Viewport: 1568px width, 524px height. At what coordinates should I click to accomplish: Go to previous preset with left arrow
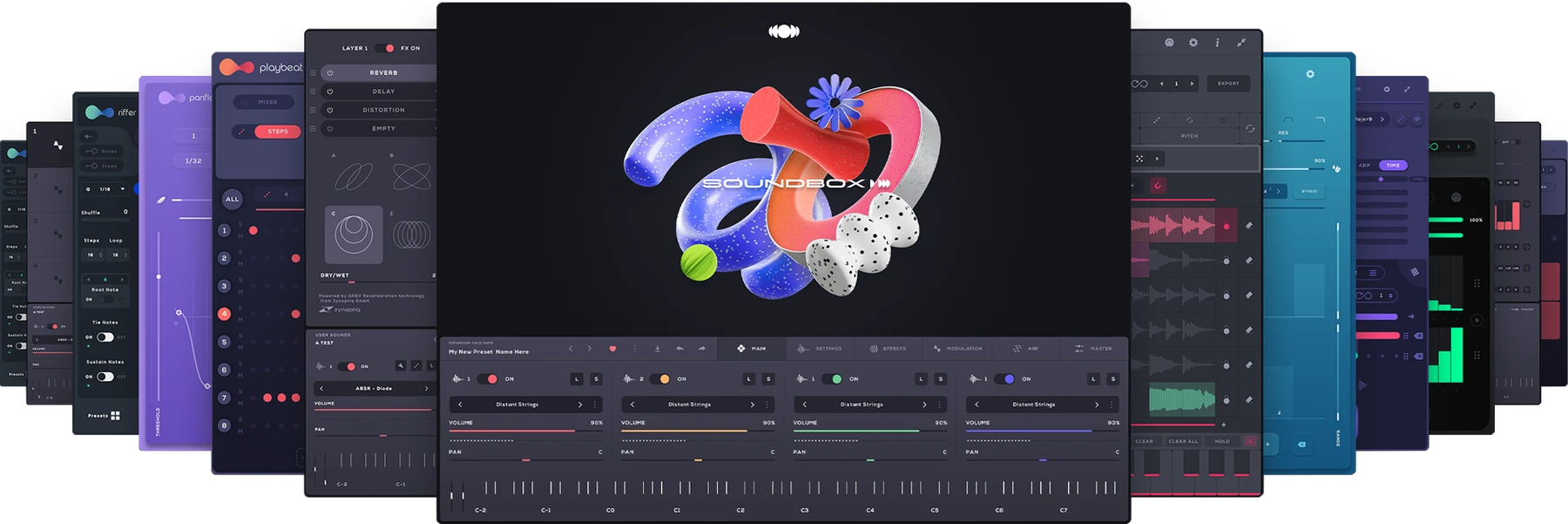[571, 349]
